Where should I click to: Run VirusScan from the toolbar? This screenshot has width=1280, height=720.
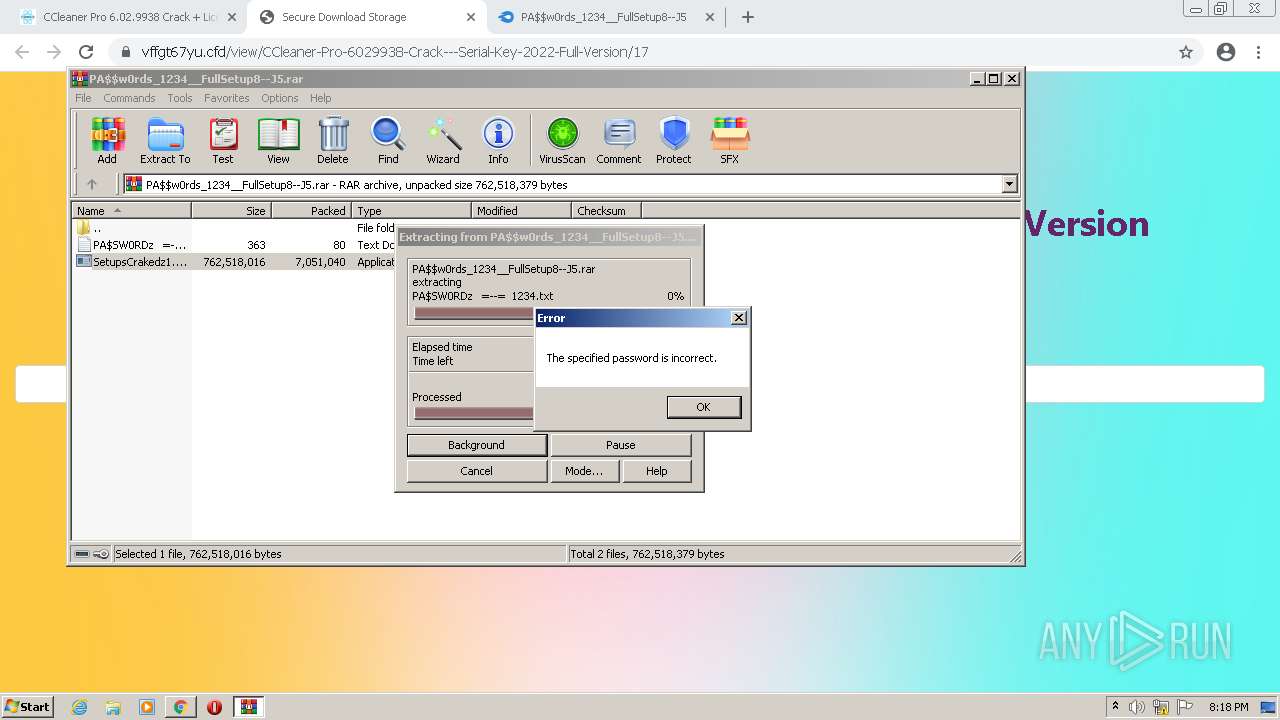click(562, 140)
